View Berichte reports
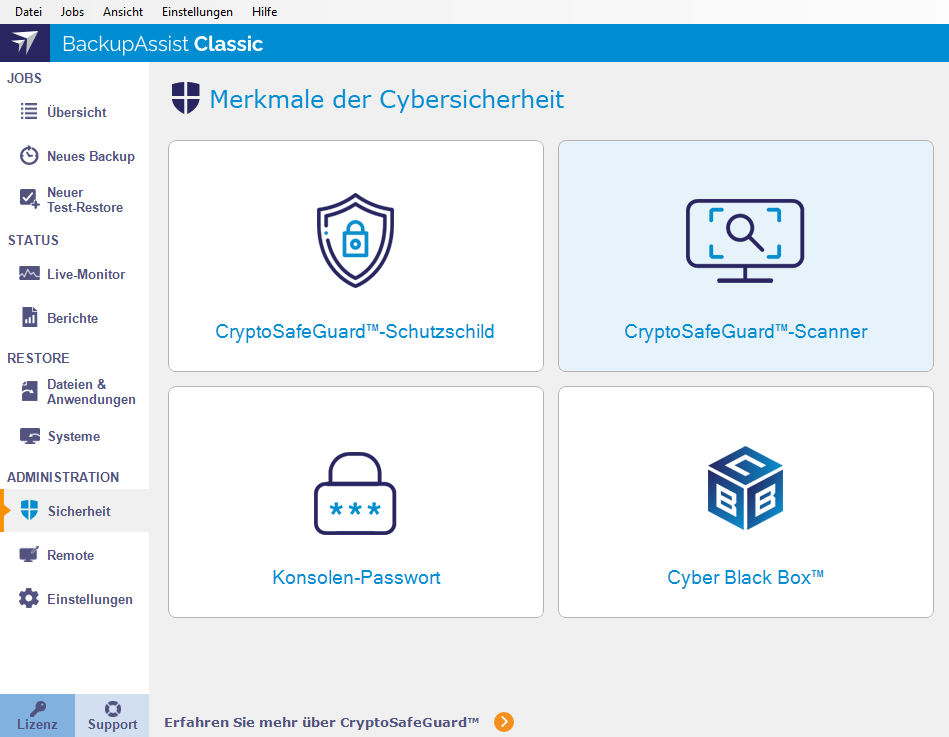This screenshot has width=949, height=737. click(75, 318)
